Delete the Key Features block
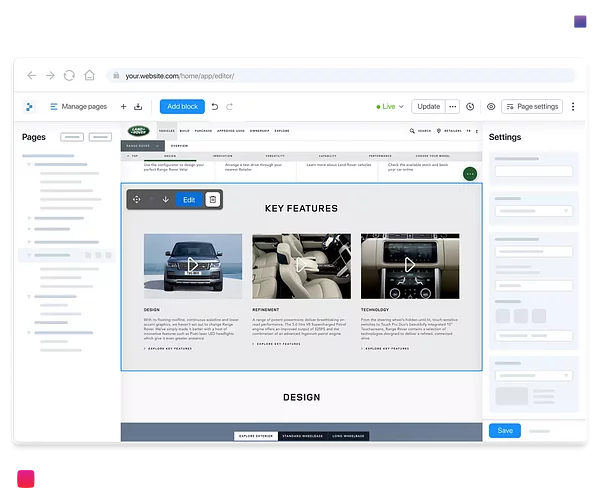 [x=212, y=199]
